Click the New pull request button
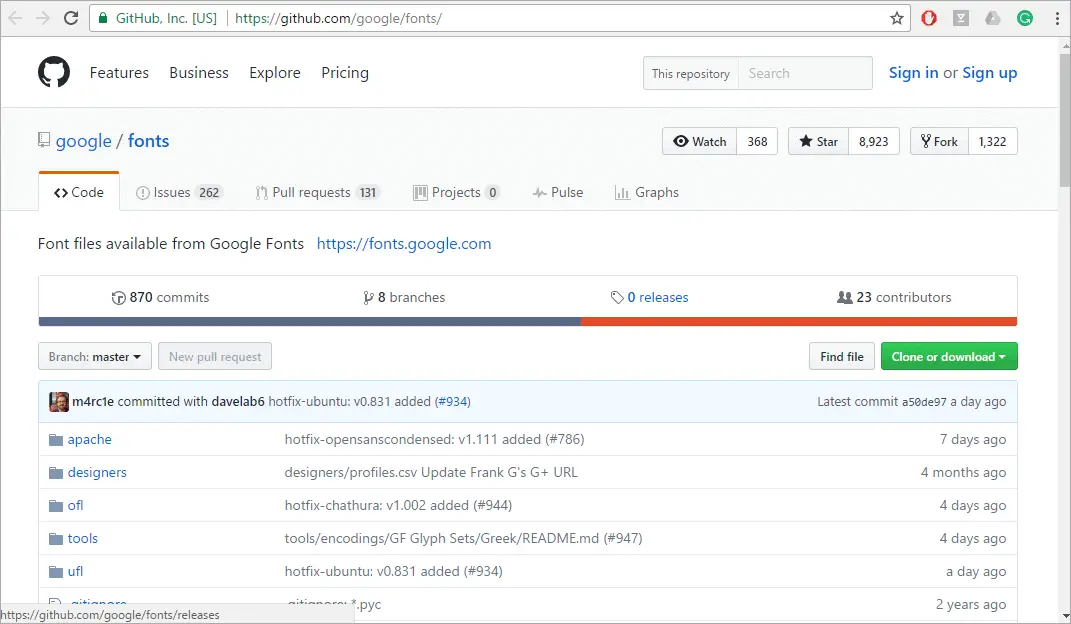 (x=215, y=356)
